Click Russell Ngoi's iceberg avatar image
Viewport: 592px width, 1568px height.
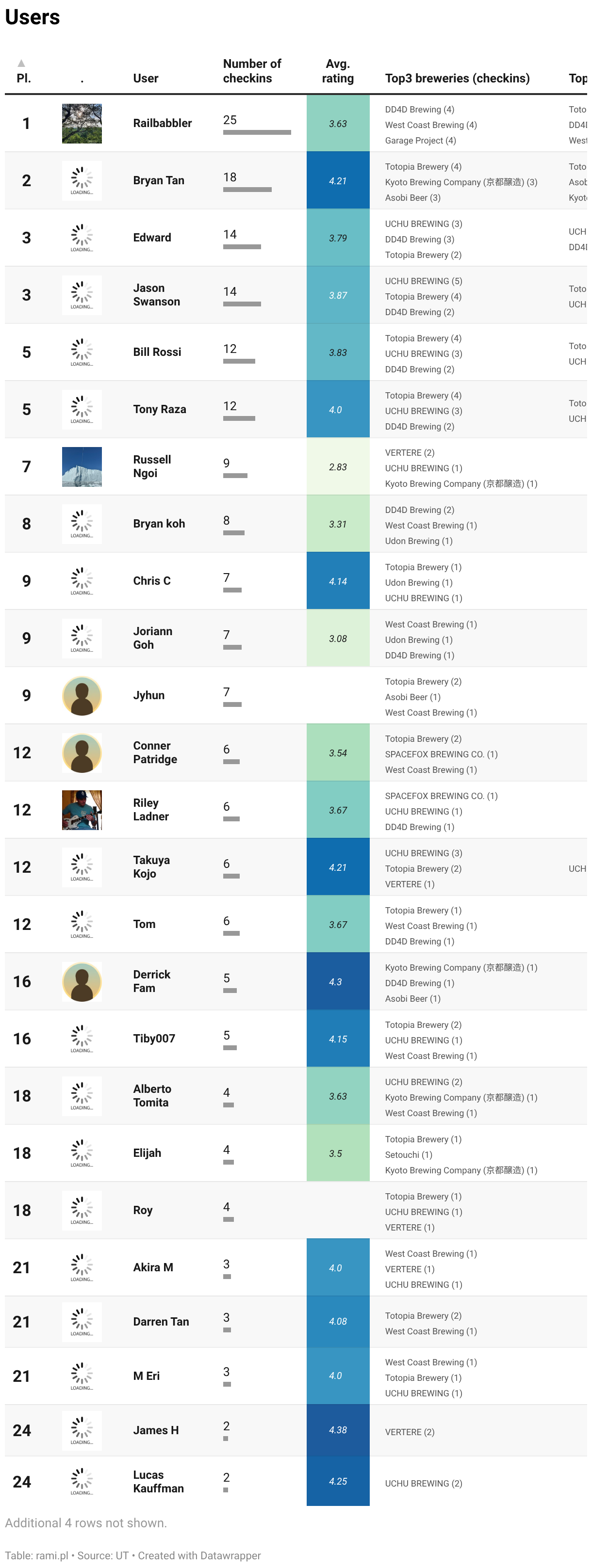click(82, 467)
